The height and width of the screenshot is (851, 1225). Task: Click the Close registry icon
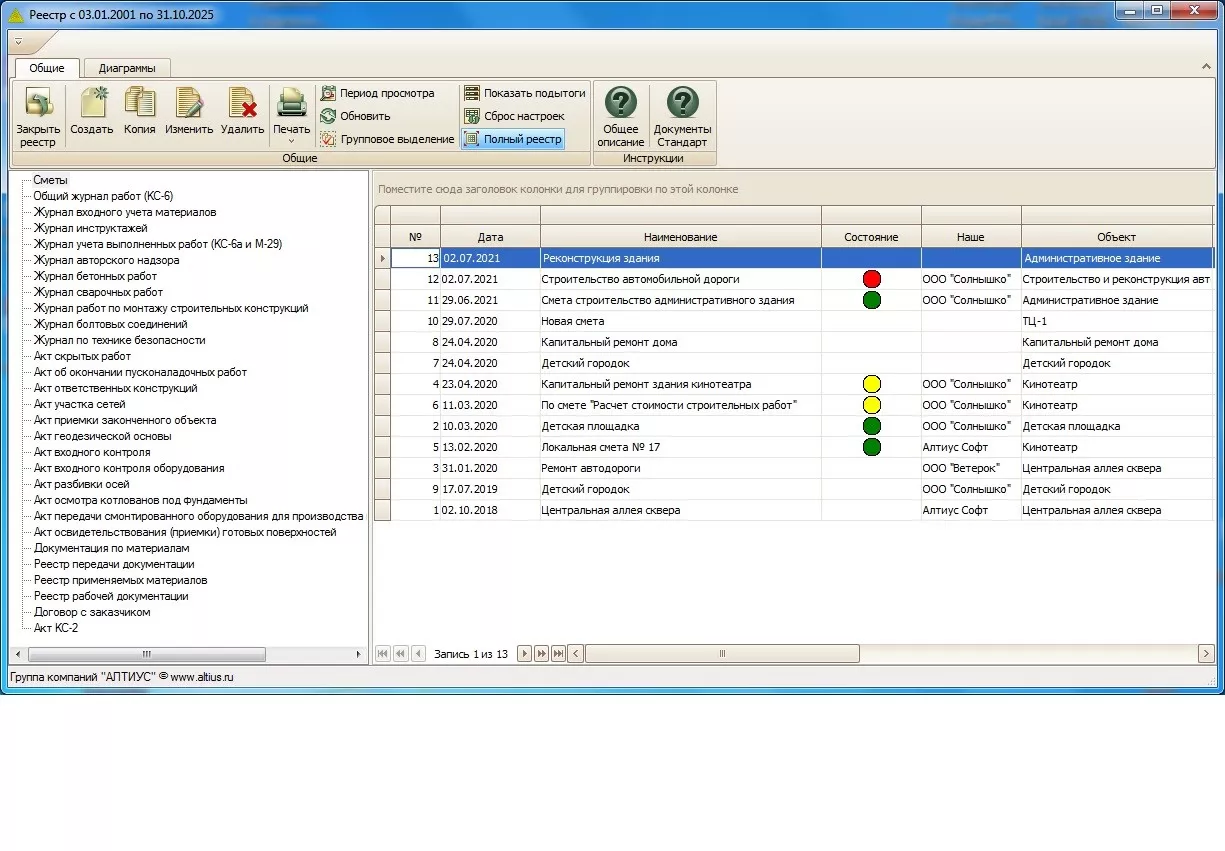pyautogui.click(x=38, y=104)
